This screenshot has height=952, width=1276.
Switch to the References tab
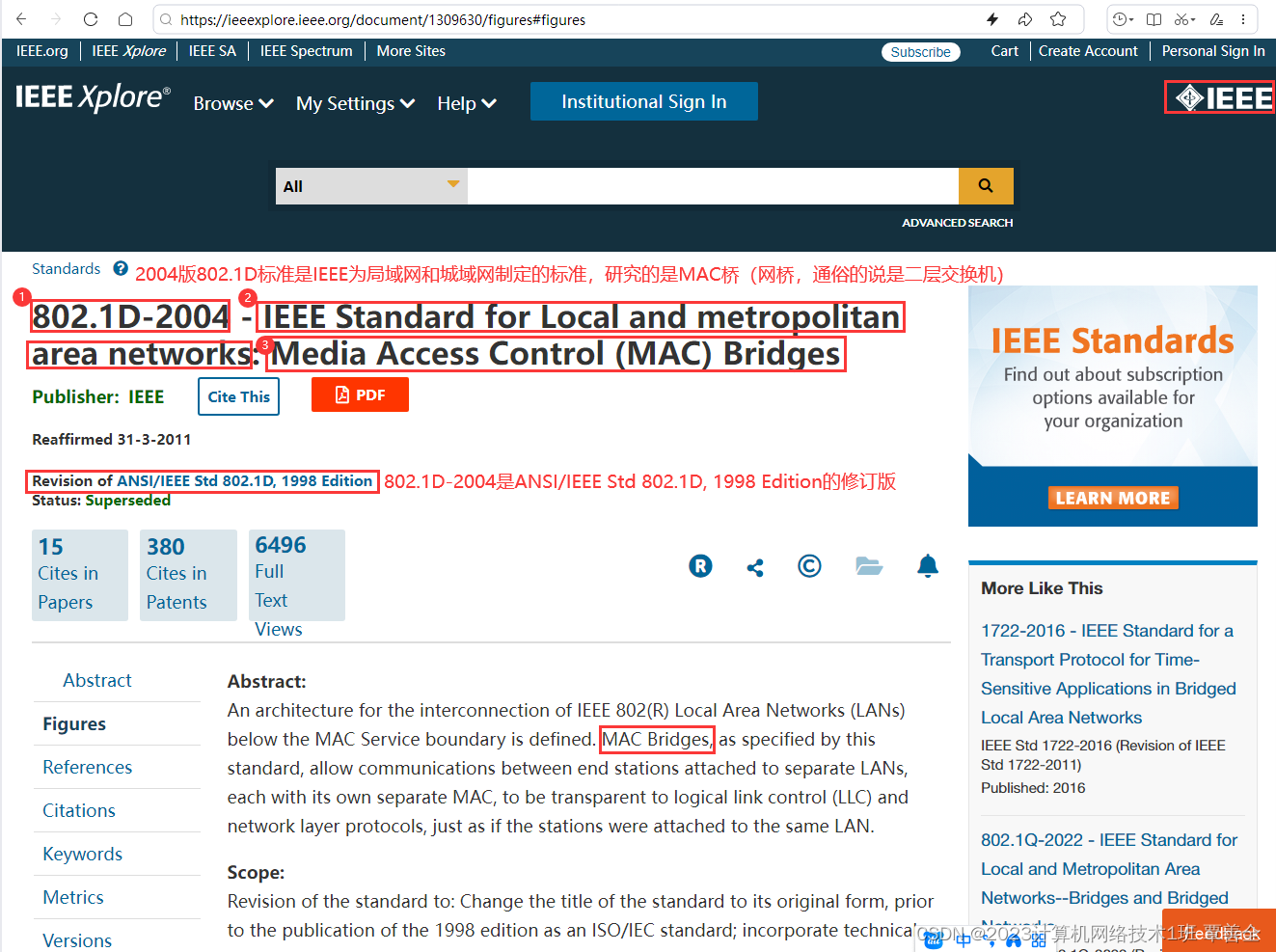click(x=87, y=767)
